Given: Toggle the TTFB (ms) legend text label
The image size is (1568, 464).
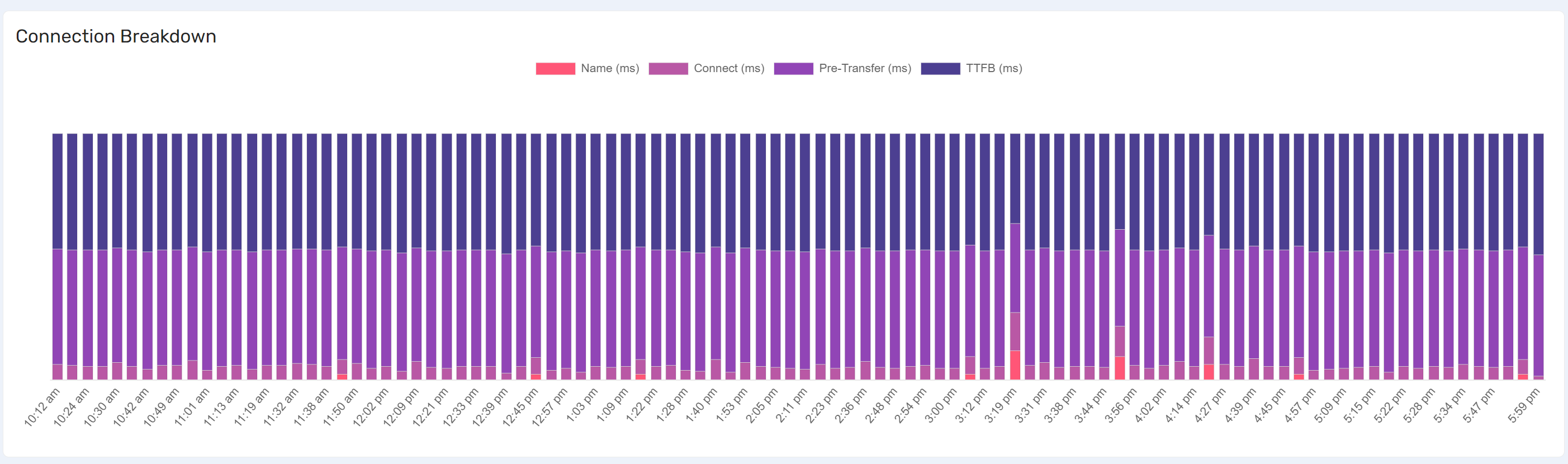Looking at the screenshot, I should (x=993, y=69).
